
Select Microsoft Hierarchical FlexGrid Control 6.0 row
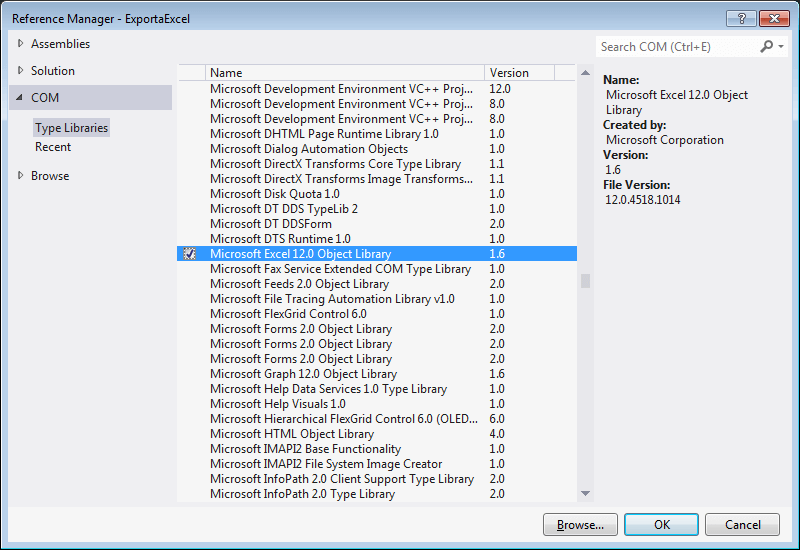point(377,419)
